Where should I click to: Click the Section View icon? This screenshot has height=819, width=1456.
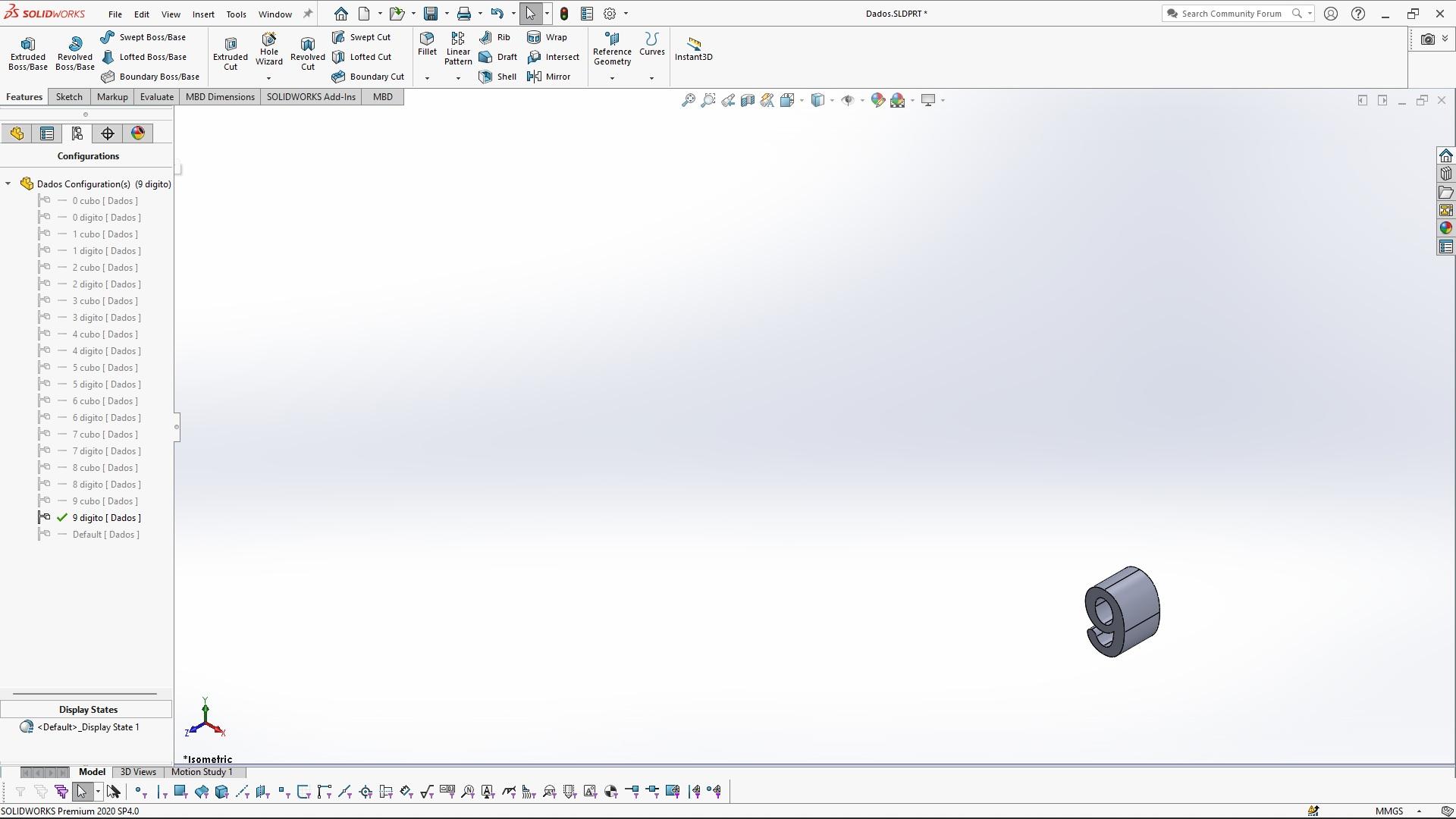[x=748, y=100]
